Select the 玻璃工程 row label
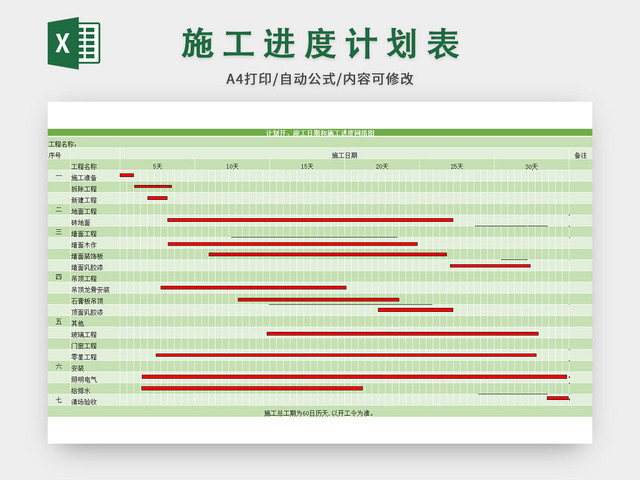The height and width of the screenshot is (480, 640). pyautogui.click(x=84, y=335)
